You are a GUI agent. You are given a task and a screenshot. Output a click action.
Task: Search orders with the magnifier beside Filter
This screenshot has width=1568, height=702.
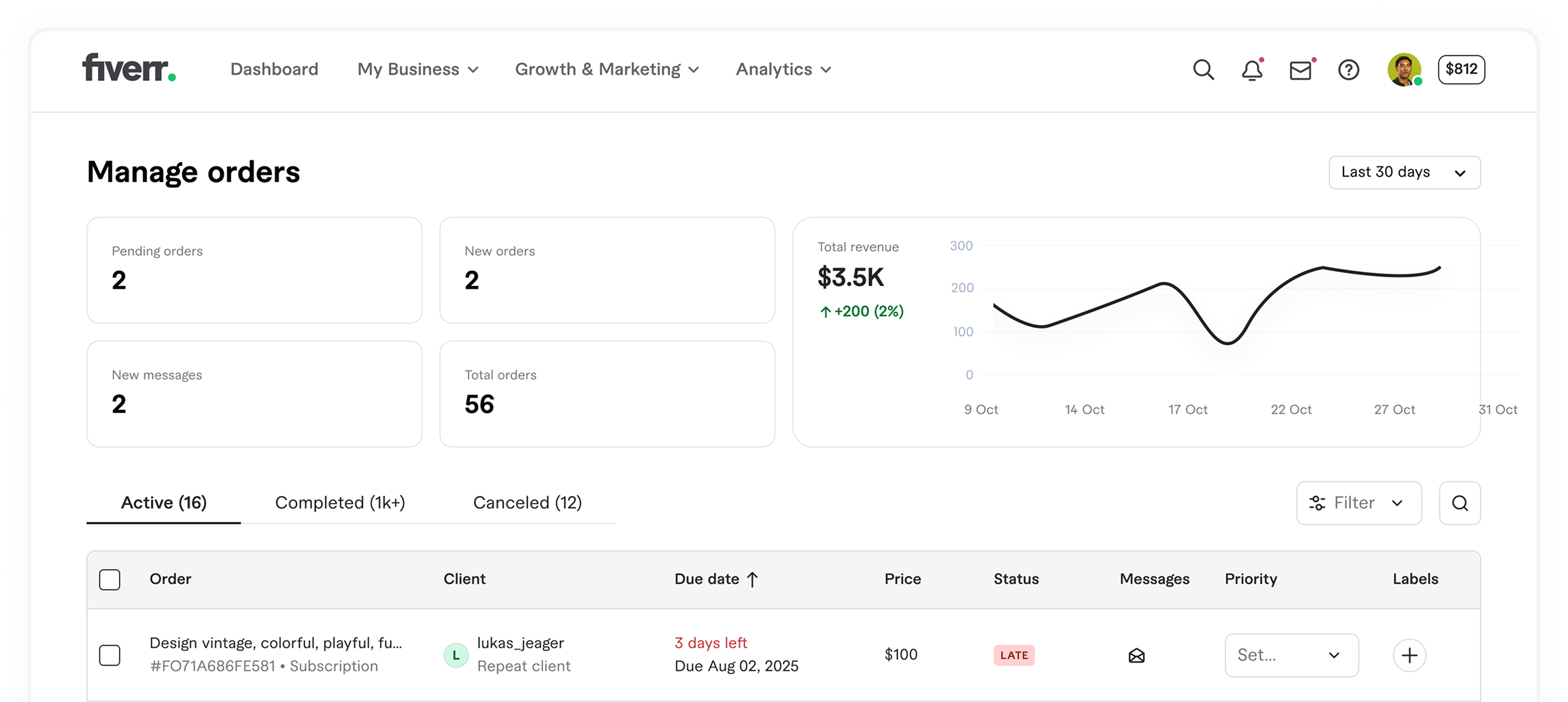tap(1459, 503)
